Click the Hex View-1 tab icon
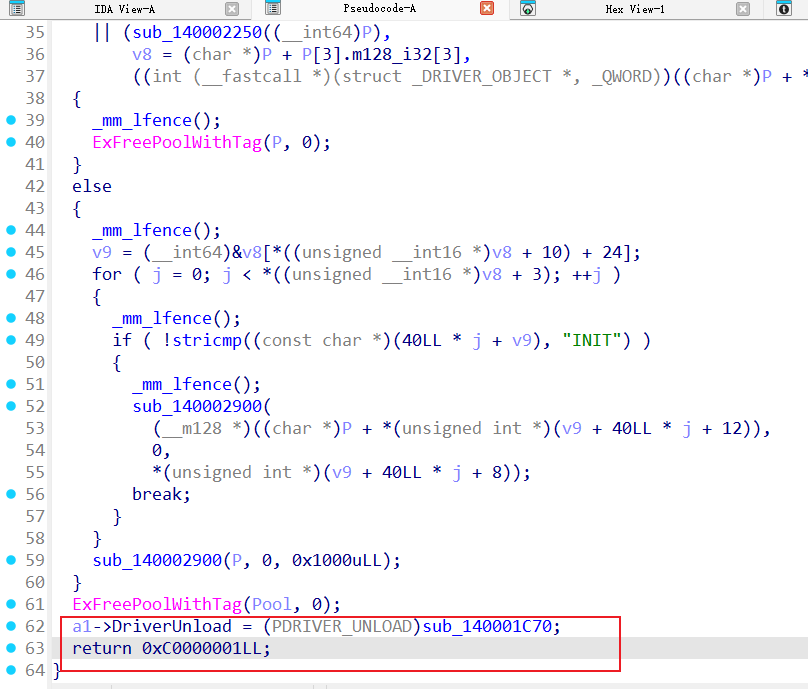 click(x=528, y=9)
